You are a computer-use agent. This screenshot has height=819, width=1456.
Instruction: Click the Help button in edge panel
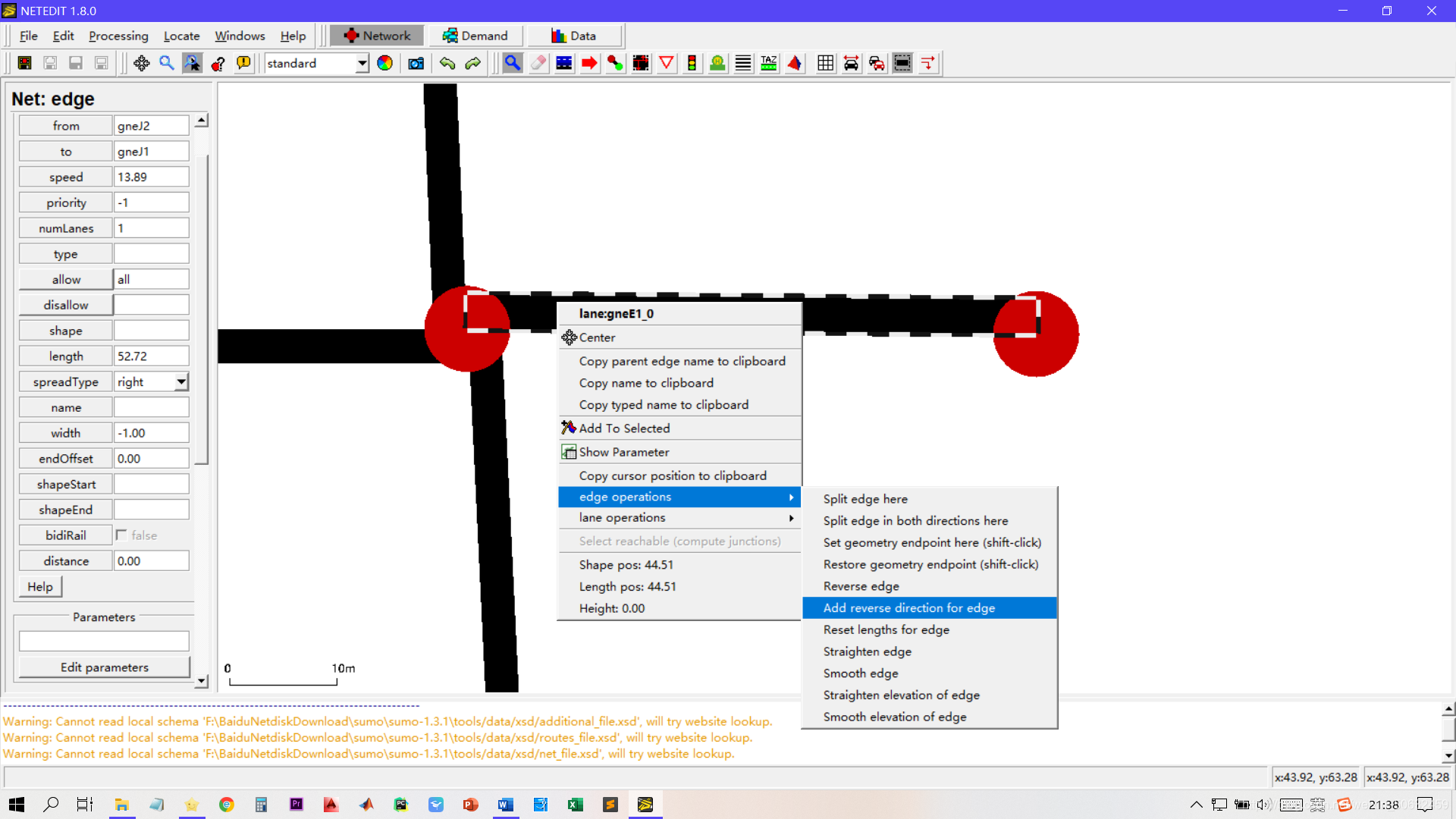point(40,586)
